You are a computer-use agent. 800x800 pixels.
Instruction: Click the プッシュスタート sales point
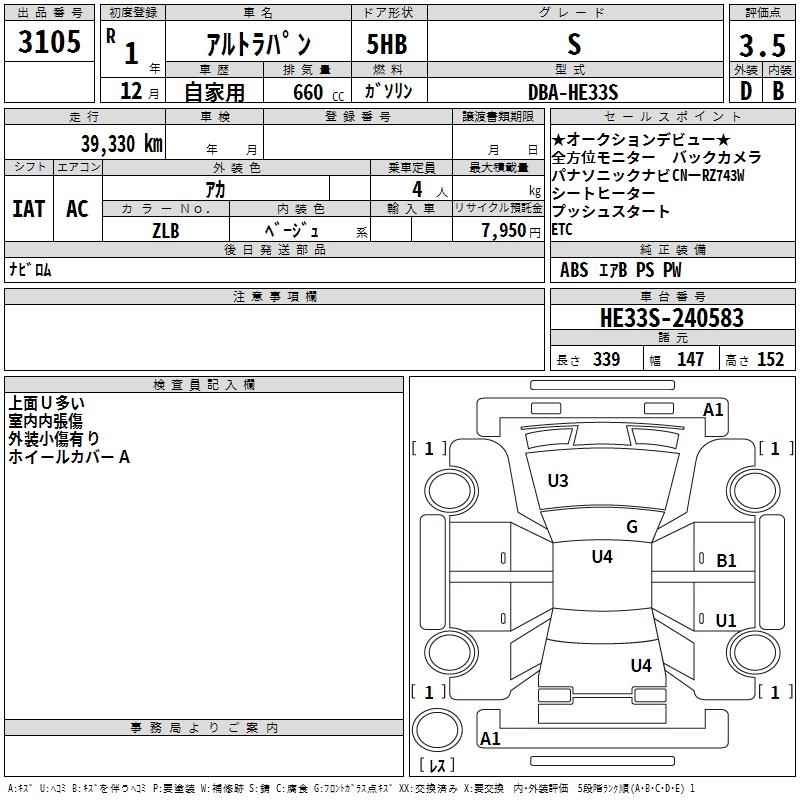point(610,211)
